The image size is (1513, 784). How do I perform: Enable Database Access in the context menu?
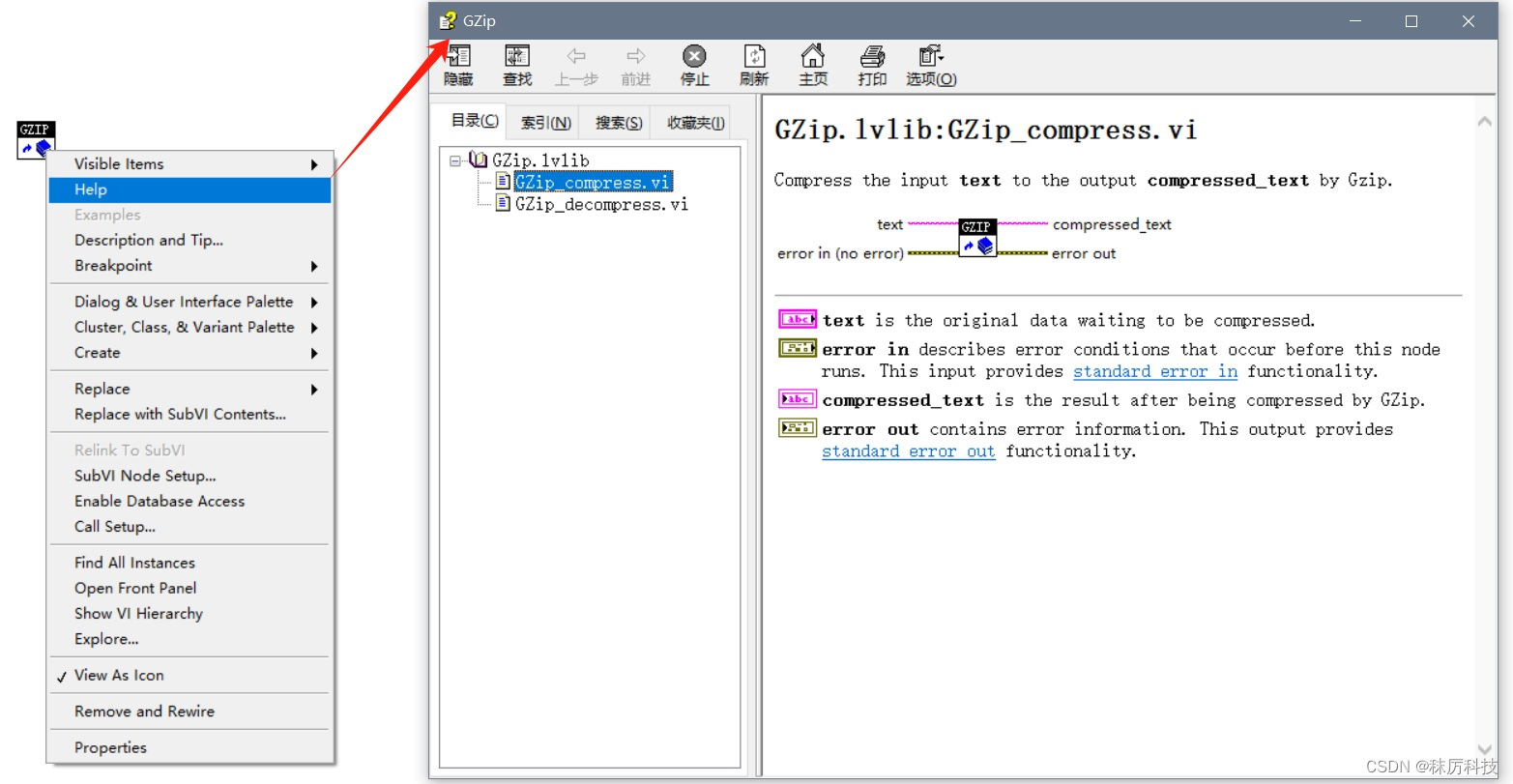(159, 501)
